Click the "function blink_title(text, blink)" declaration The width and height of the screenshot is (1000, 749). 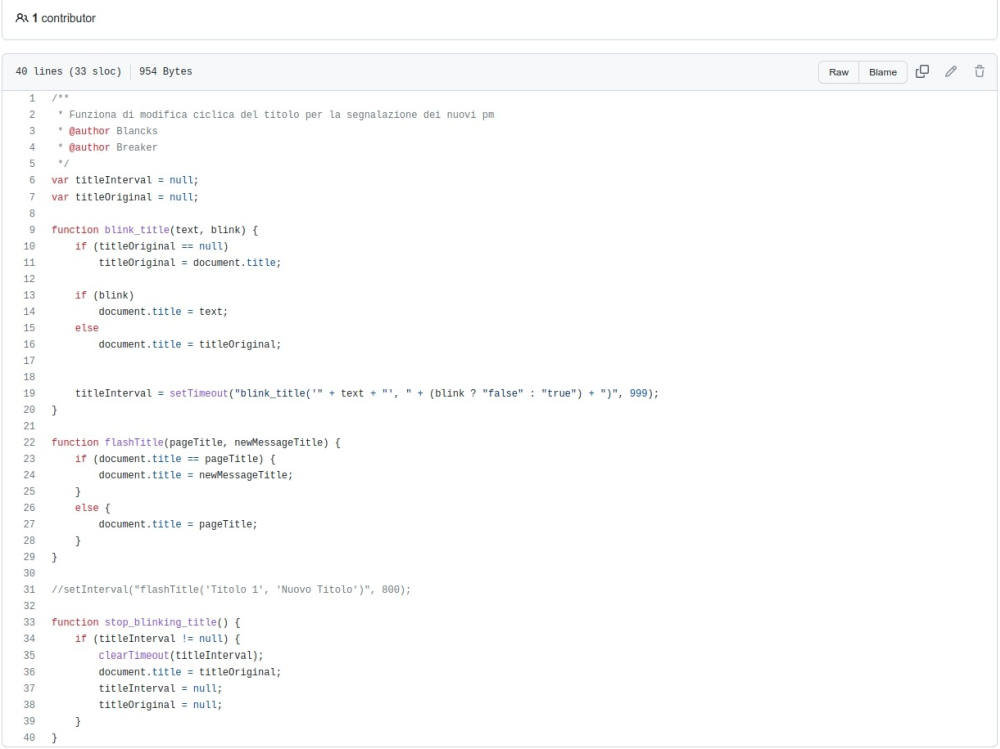(x=155, y=230)
